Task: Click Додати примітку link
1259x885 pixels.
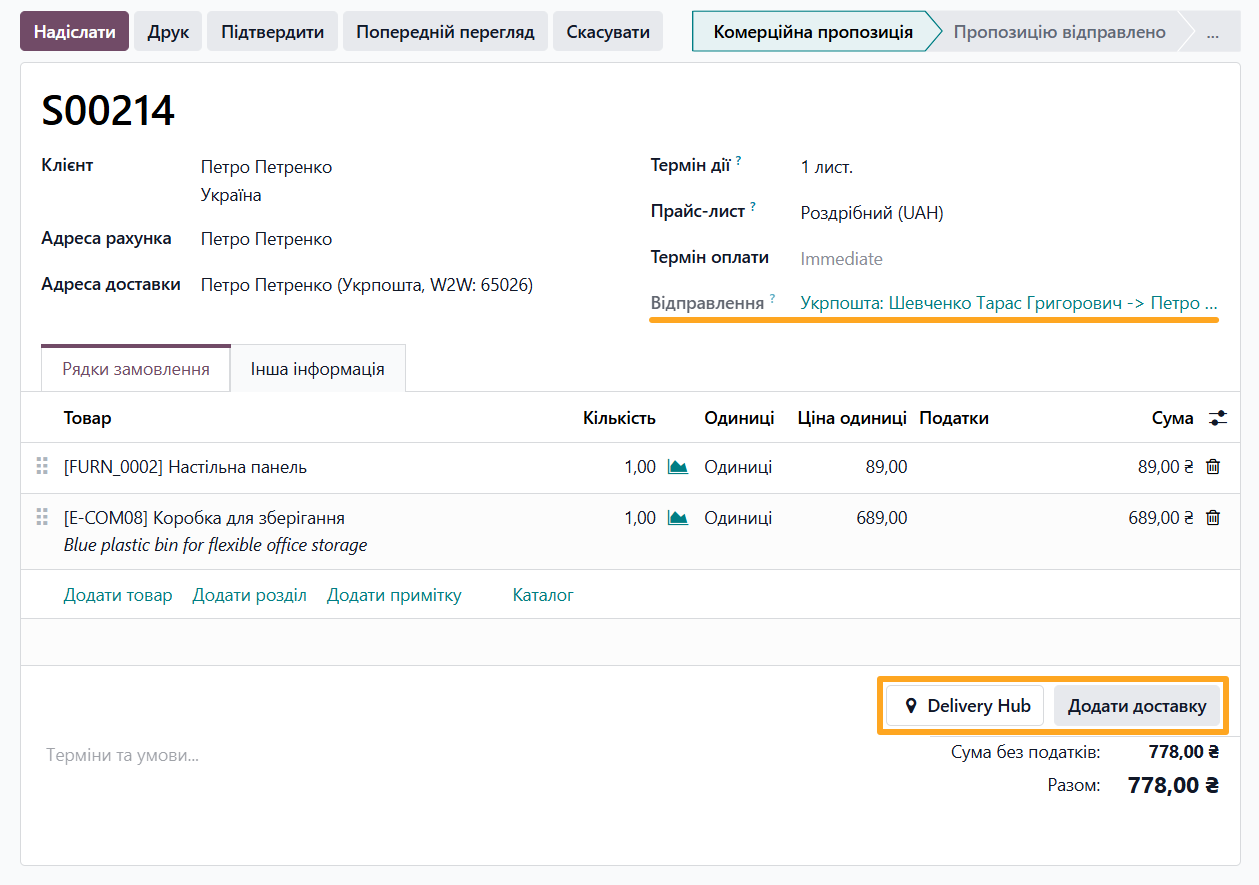Action: (x=394, y=595)
